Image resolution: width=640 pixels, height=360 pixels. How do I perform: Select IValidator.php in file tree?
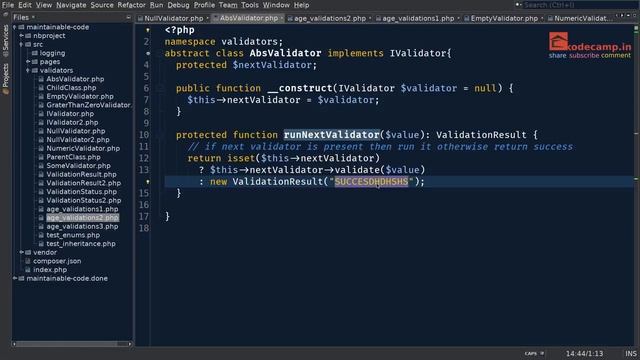pyautogui.click(x=70, y=114)
